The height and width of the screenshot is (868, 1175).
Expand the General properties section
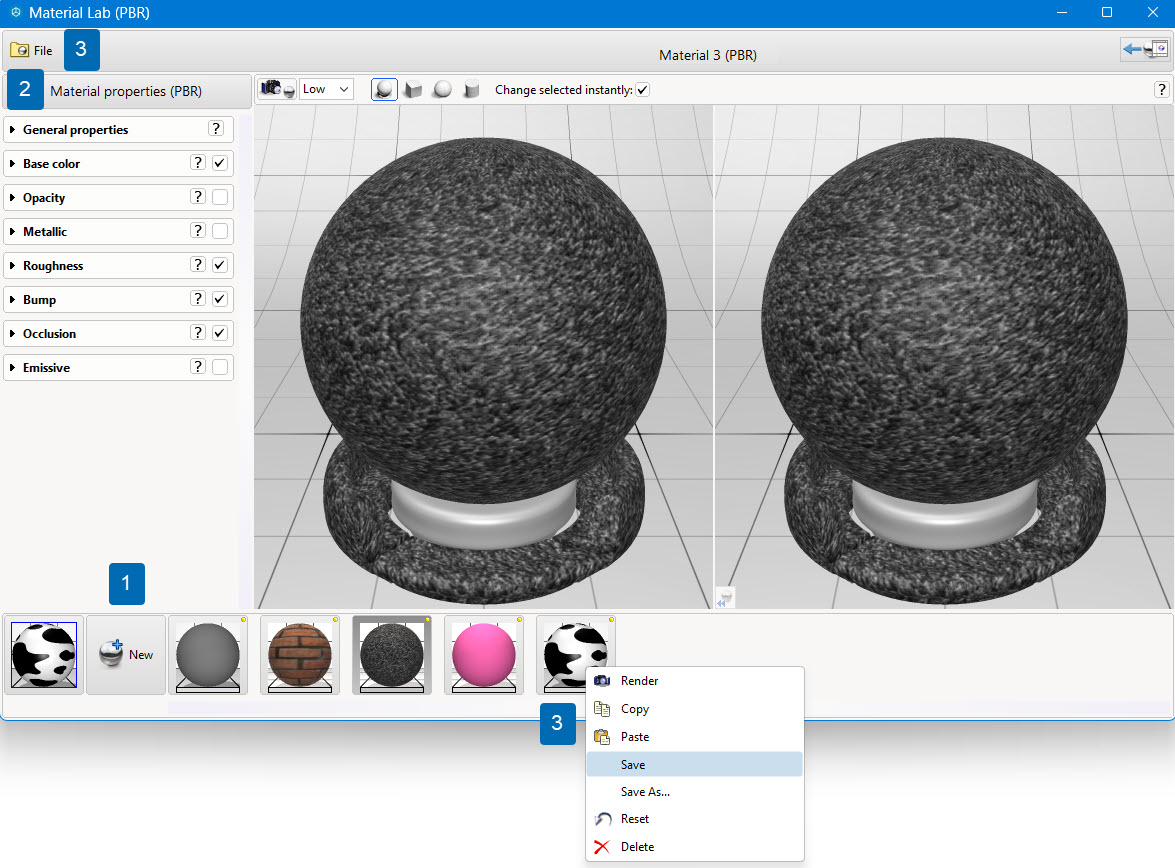[x=12, y=130]
